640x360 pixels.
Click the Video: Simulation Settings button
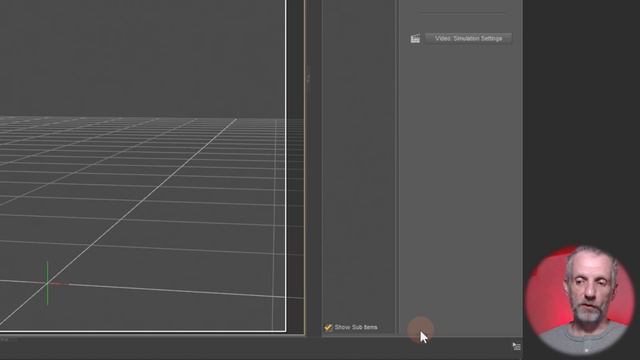click(468, 38)
